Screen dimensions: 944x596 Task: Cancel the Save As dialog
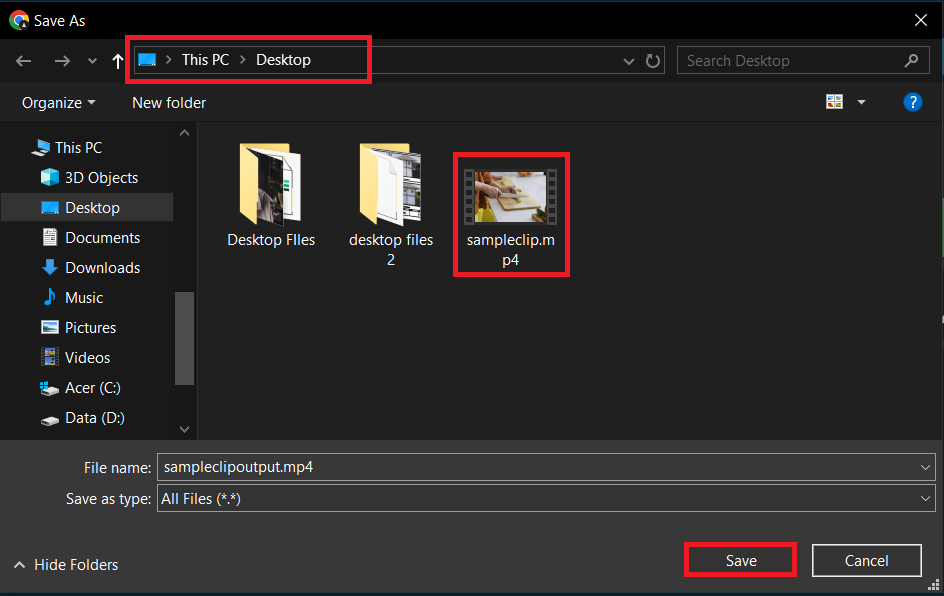tap(866, 560)
